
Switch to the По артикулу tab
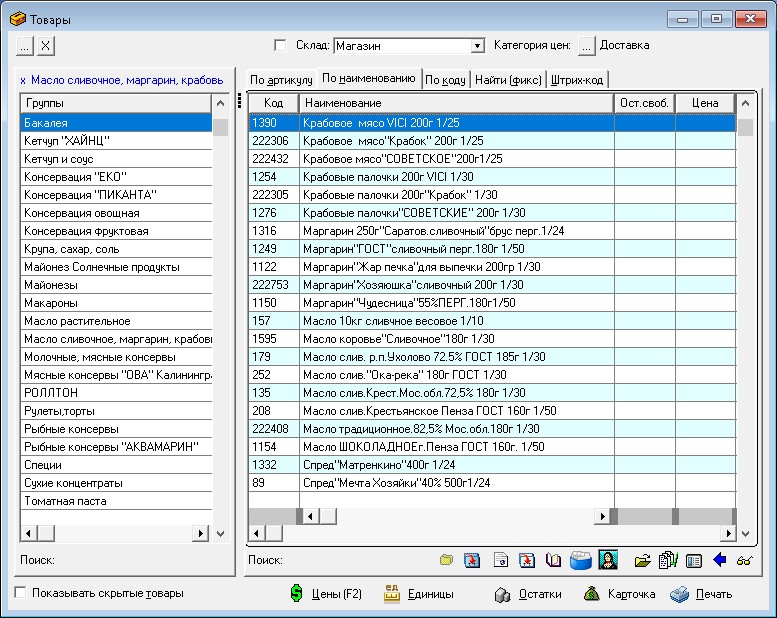[x=281, y=80]
